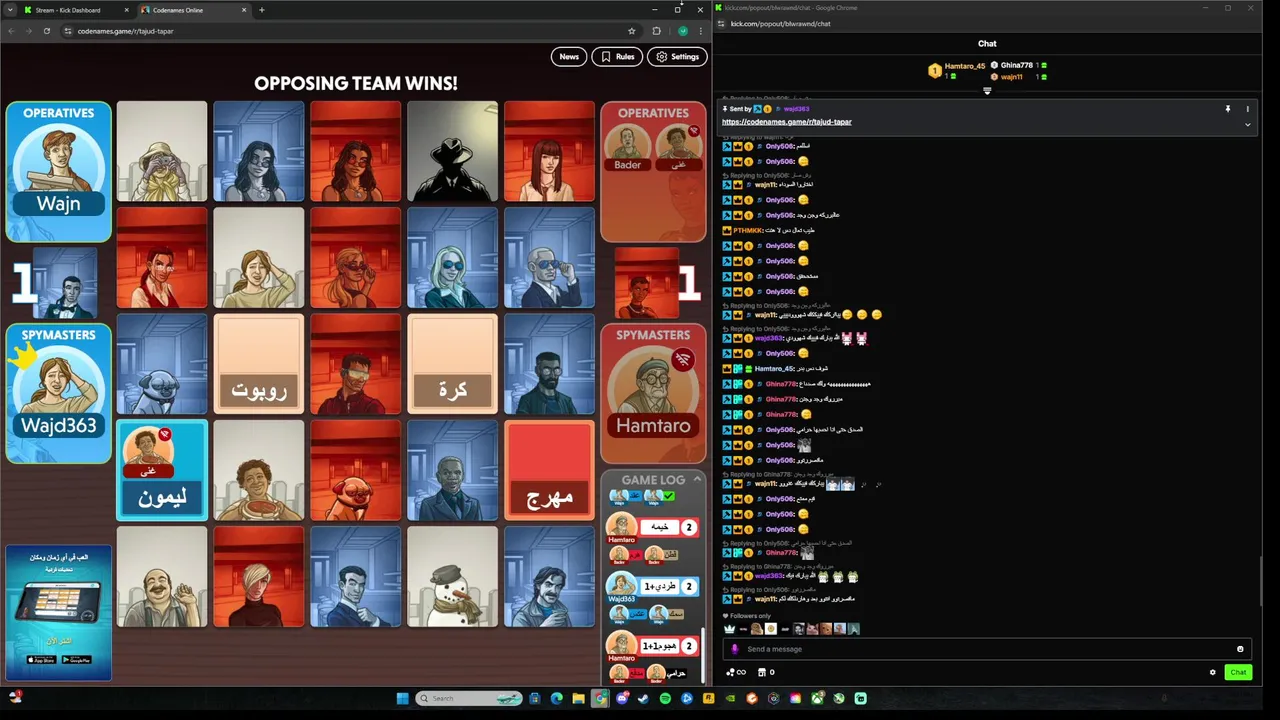The width and height of the screenshot is (1280, 720).
Task: Send message with green Chat button
Action: pyautogui.click(x=1238, y=672)
